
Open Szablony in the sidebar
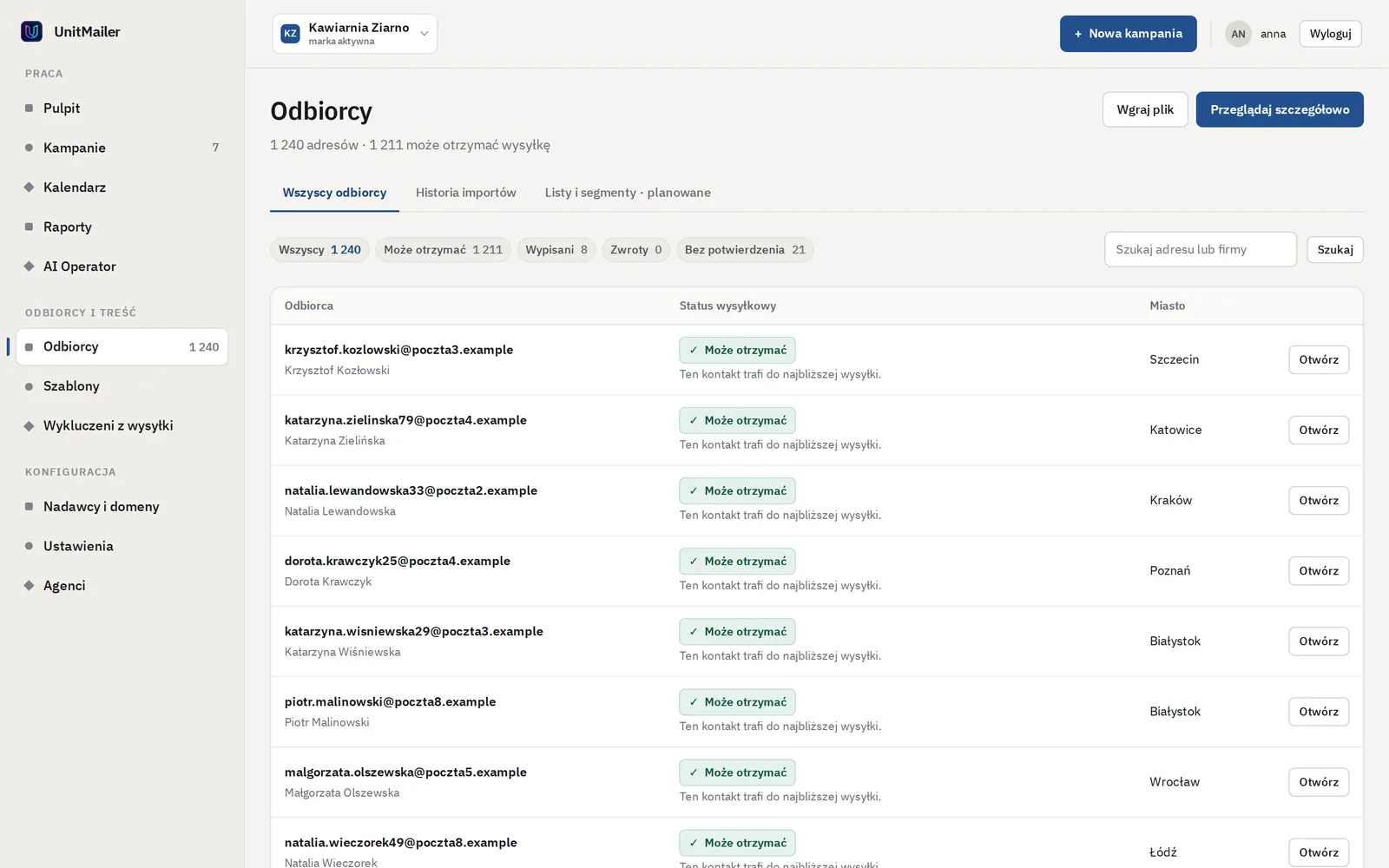coord(122,386)
